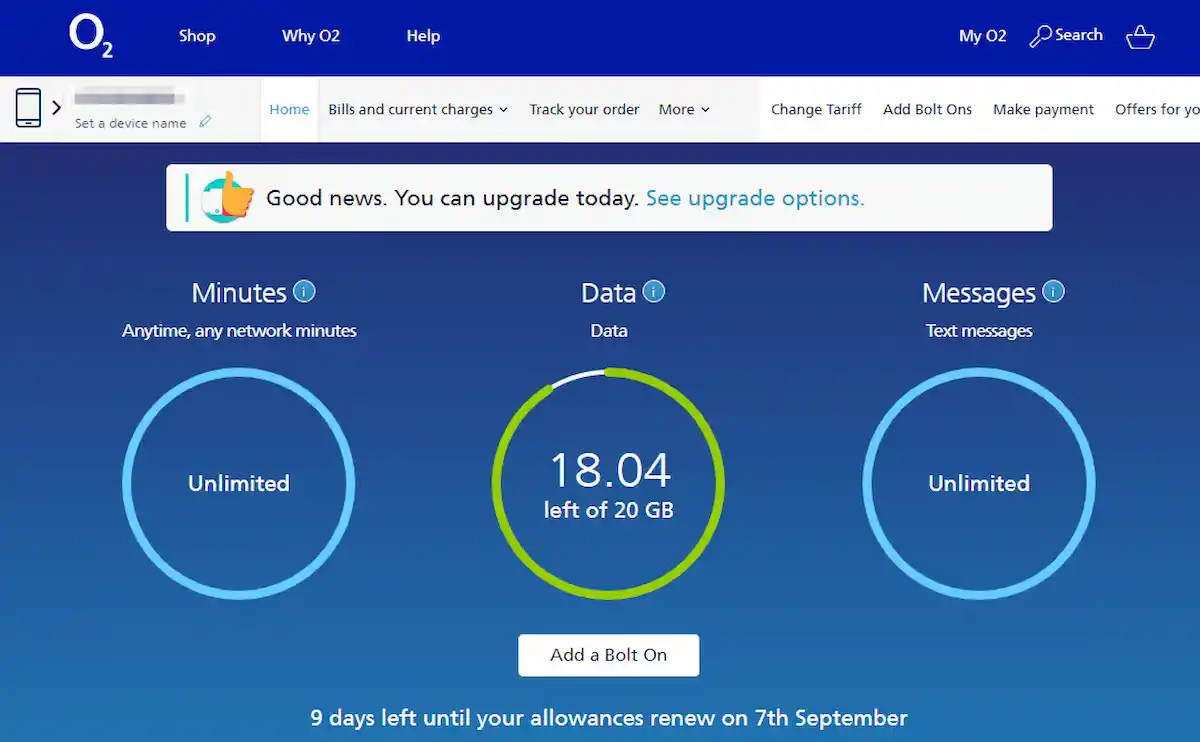Click the Minutes info icon
The width and height of the screenshot is (1200, 742).
pyautogui.click(x=304, y=291)
